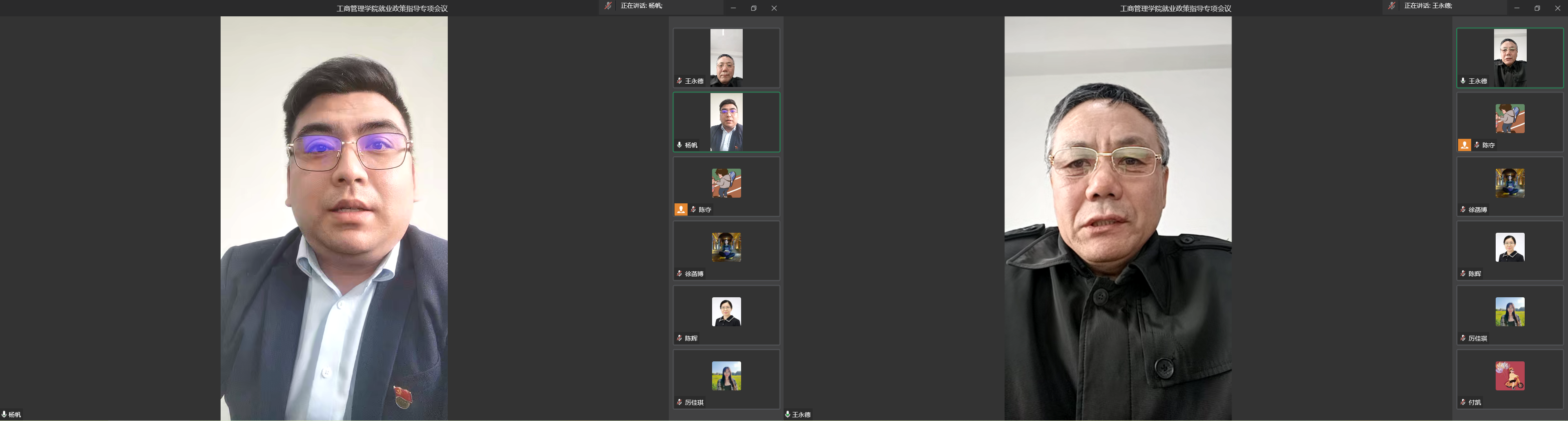The height and width of the screenshot is (421, 1568).
Task: Click the large main video of 王永德
Action: pyautogui.click(x=1117, y=218)
